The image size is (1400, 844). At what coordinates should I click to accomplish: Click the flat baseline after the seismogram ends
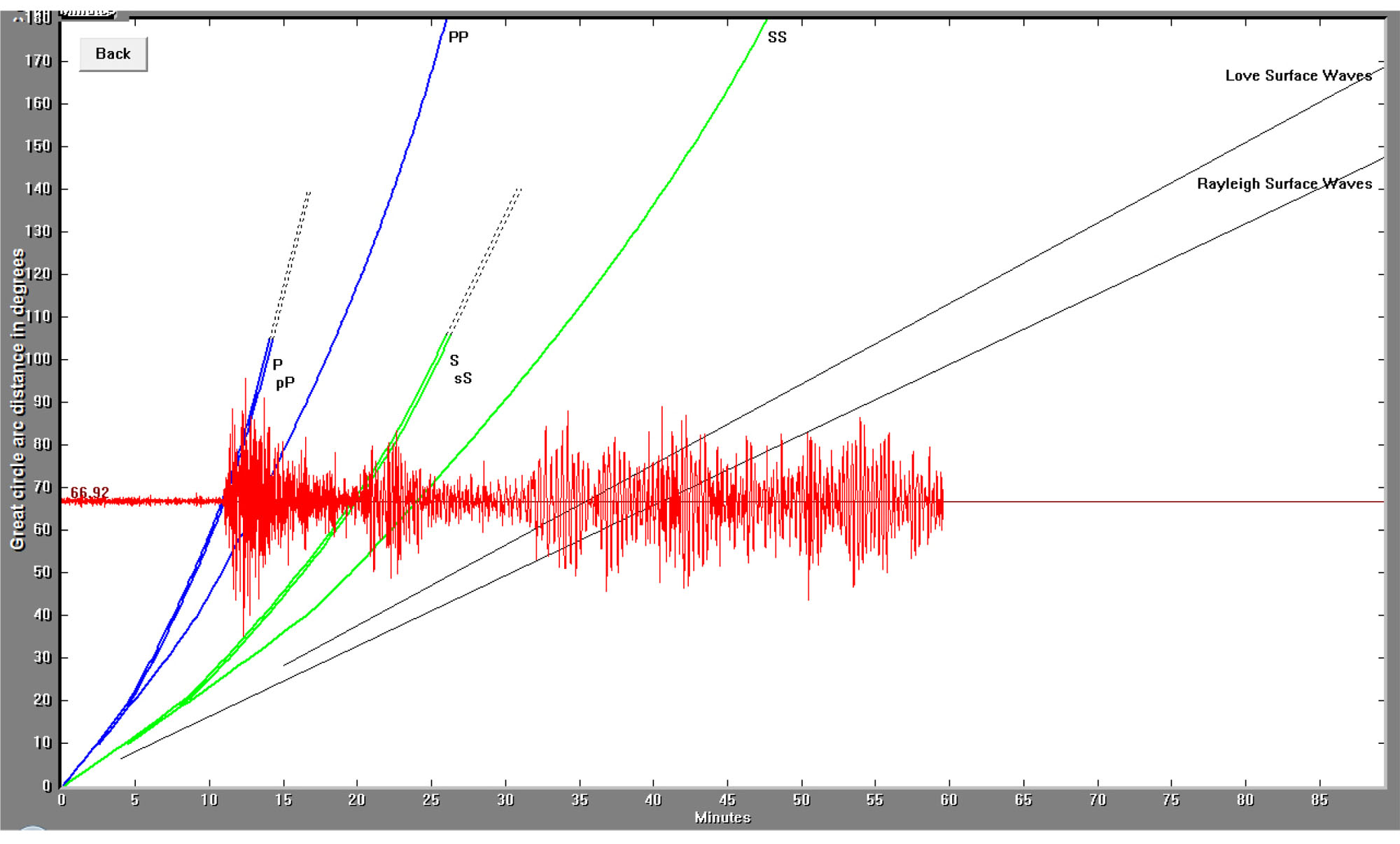coord(1155,501)
